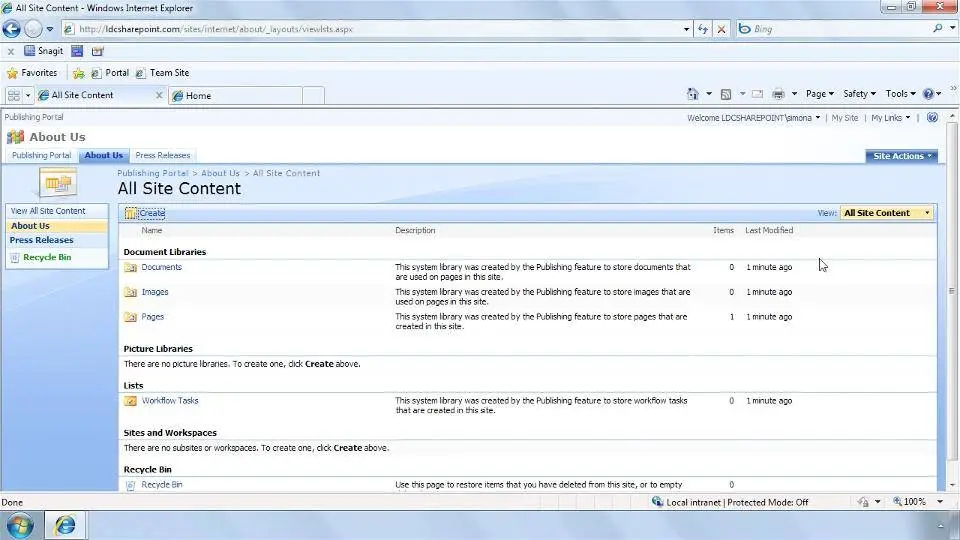Click the My Site link
Image resolution: width=960 pixels, height=540 pixels.
point(844,118)
